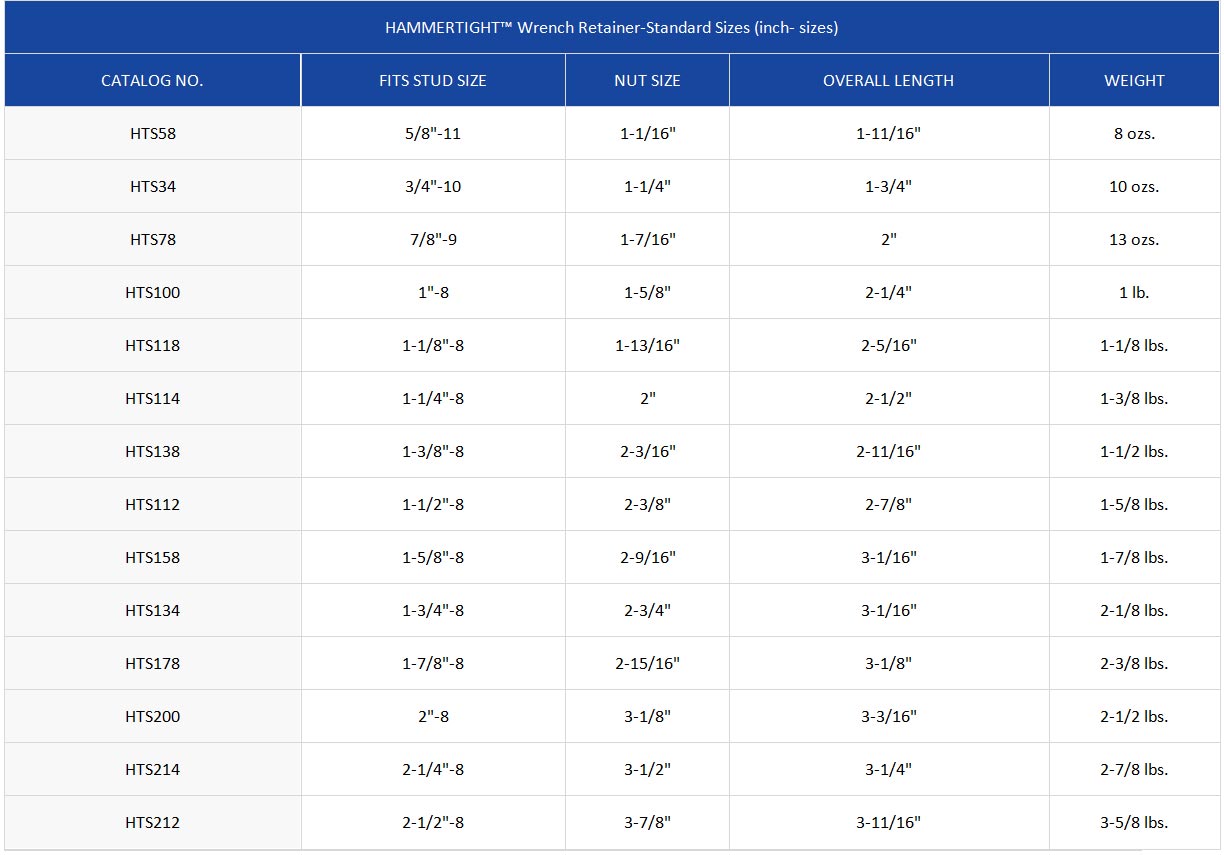Click overall length 2-7/8"
Screen dimensions: 1224x855
coord(889,505)
